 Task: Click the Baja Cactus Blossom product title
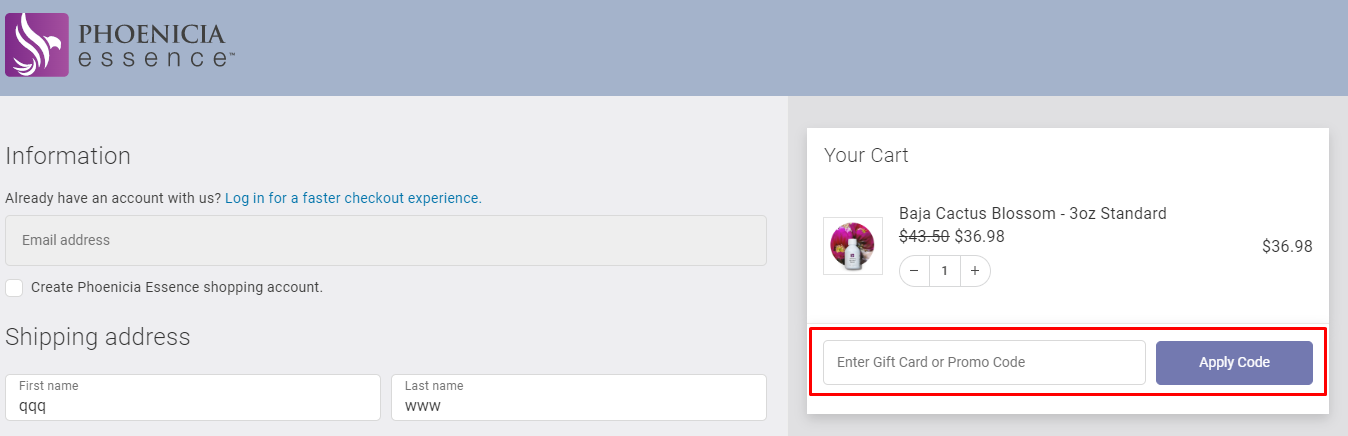(1033, 214)
